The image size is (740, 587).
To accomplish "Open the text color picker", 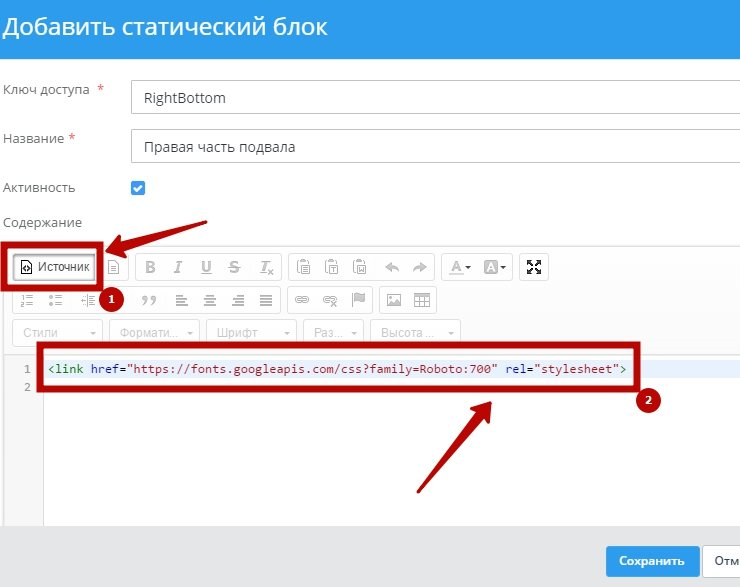I will (x=459, y=267).
